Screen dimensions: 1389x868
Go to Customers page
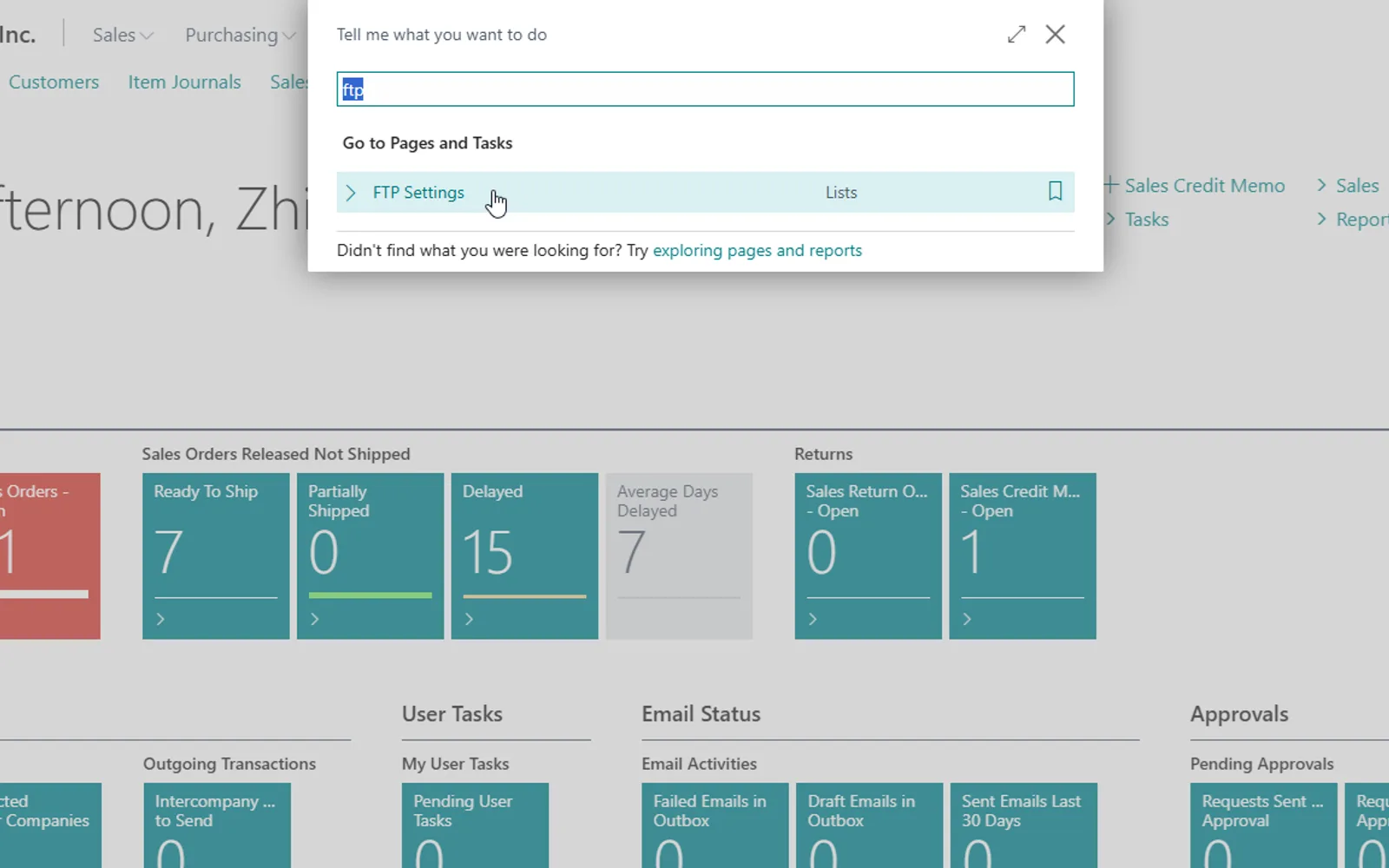[54, 82]
